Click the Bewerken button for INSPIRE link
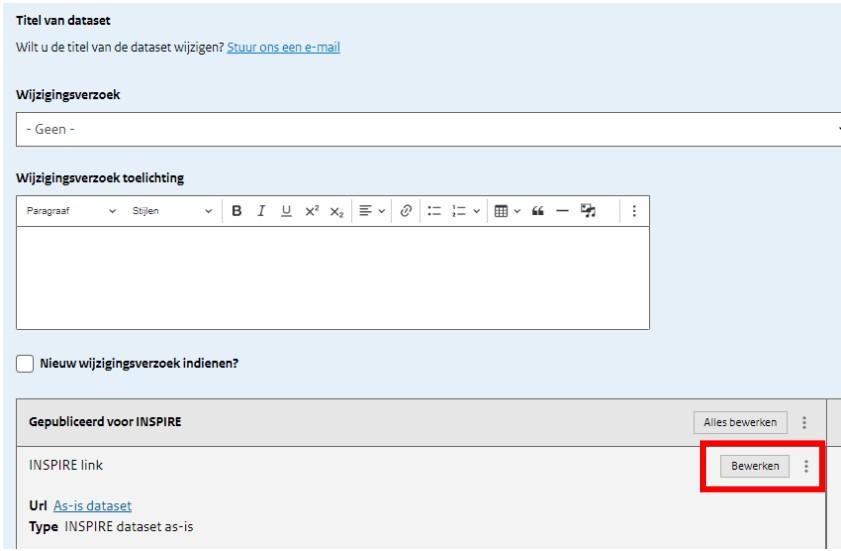This screenshot has height=551, width=841. [755, 466]
